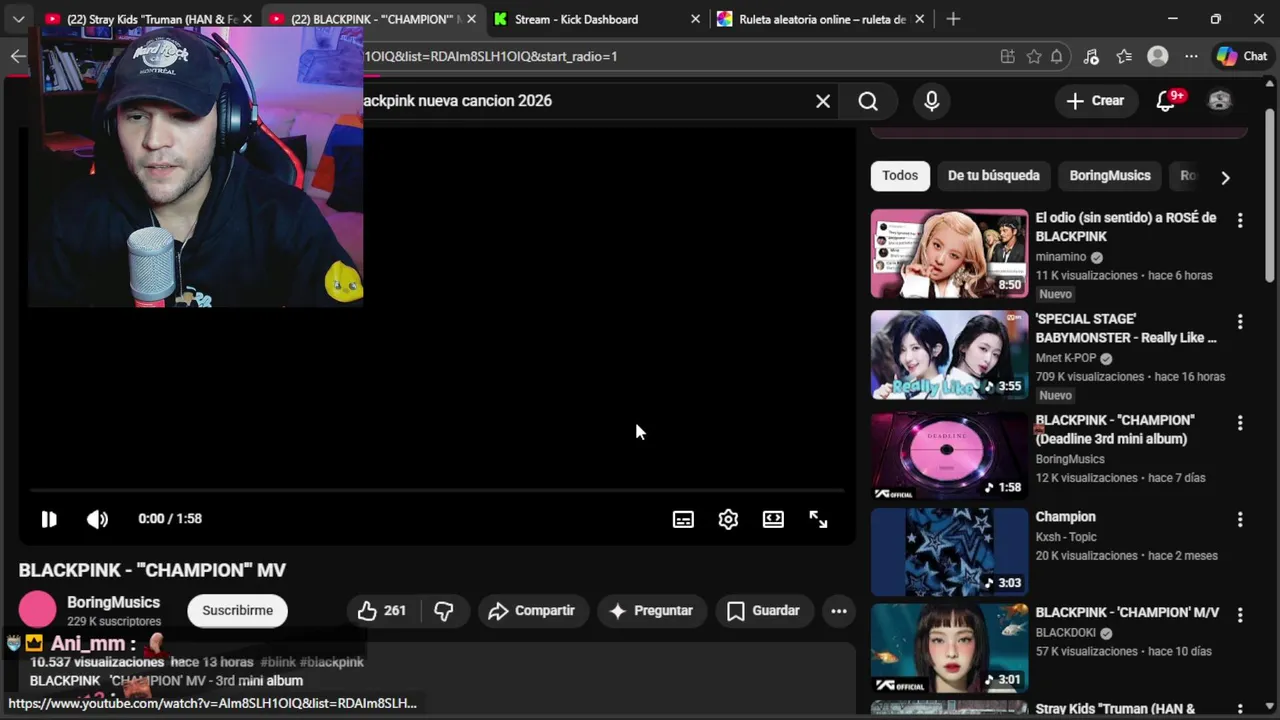The height and width of the screenshot is (720, 1280).
Task: Go back with browser arrow
Action: 17,57
